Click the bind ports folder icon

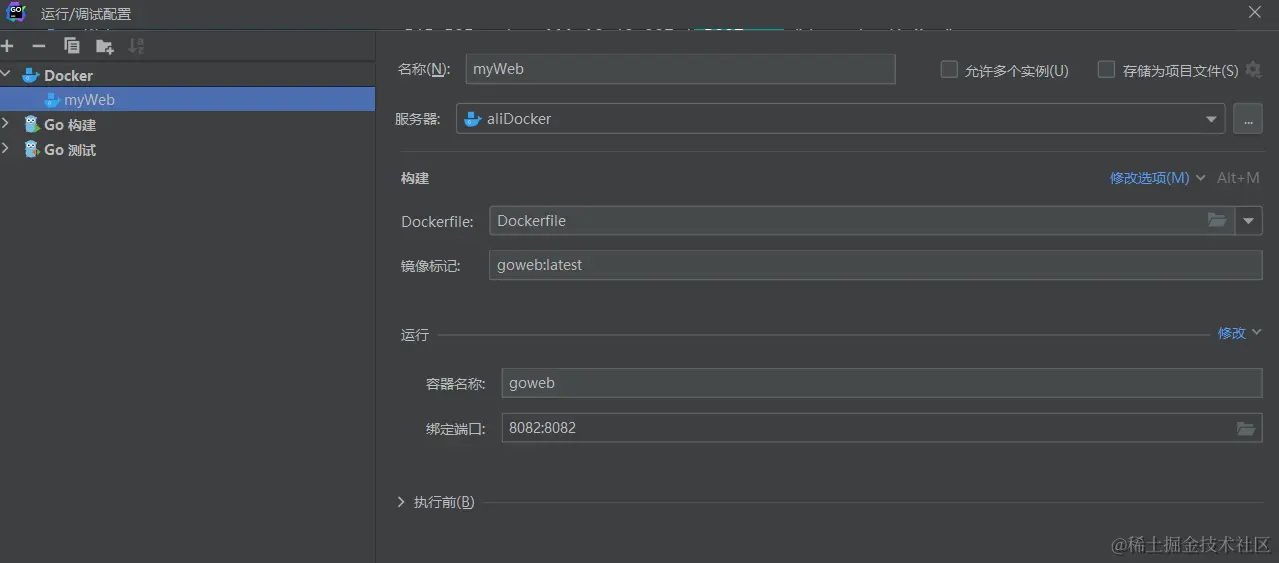click(1245, 428)
